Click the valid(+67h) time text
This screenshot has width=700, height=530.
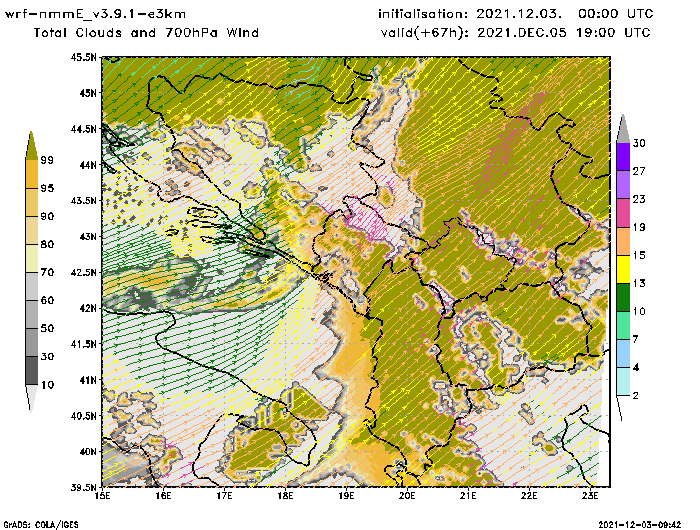tap(516, 33)
